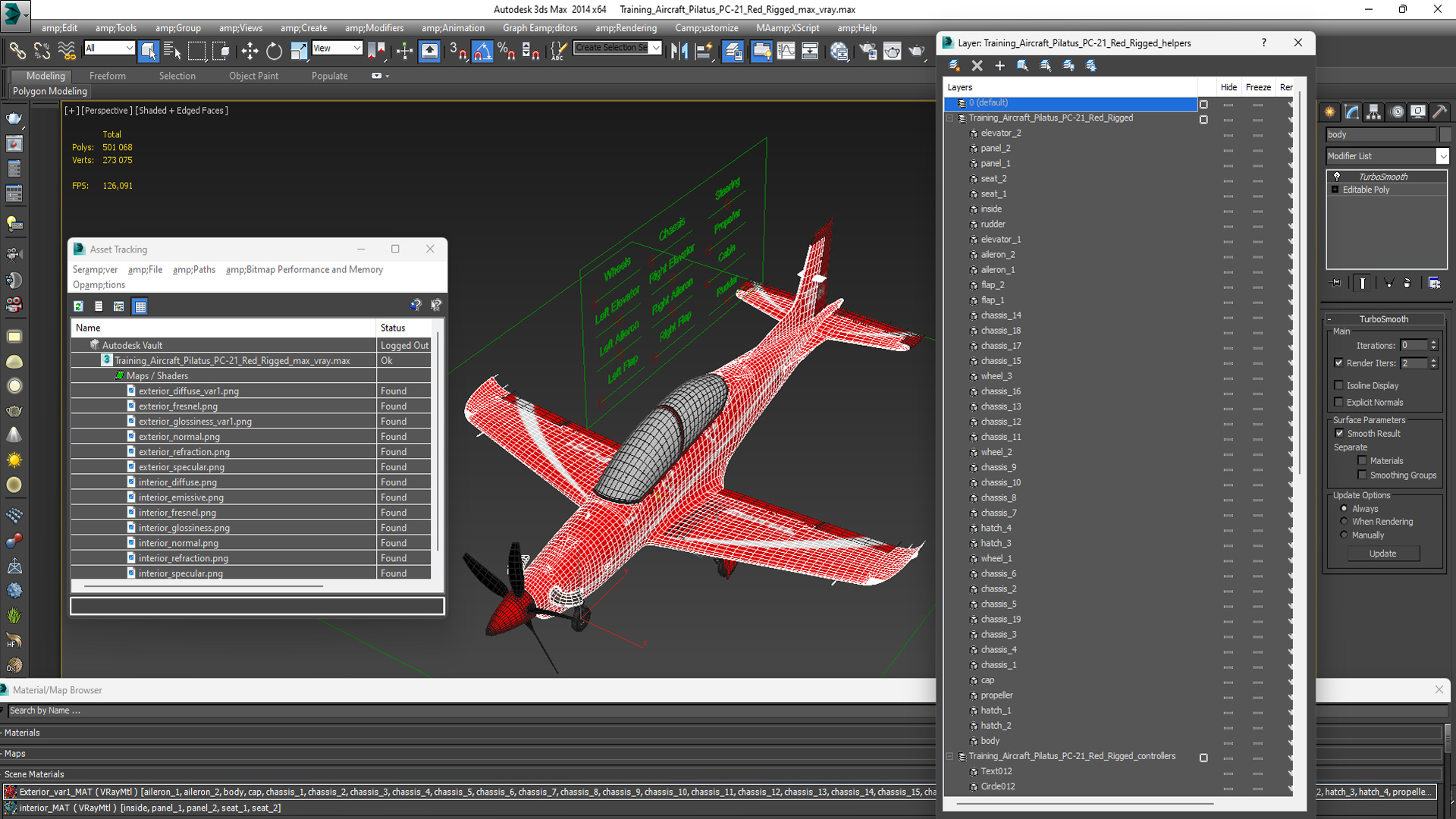This screenshot has height=819, width=1456.
Task: Click the Render Iters spinner arrows
Action: 1433,363
